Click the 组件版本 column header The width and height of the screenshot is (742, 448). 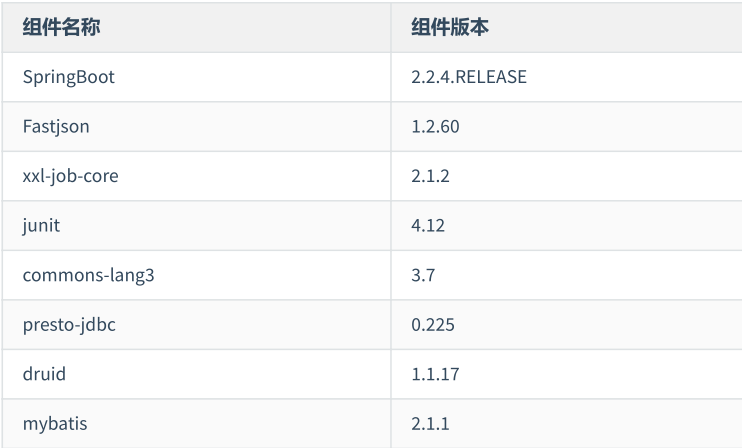tap(450, 28)
